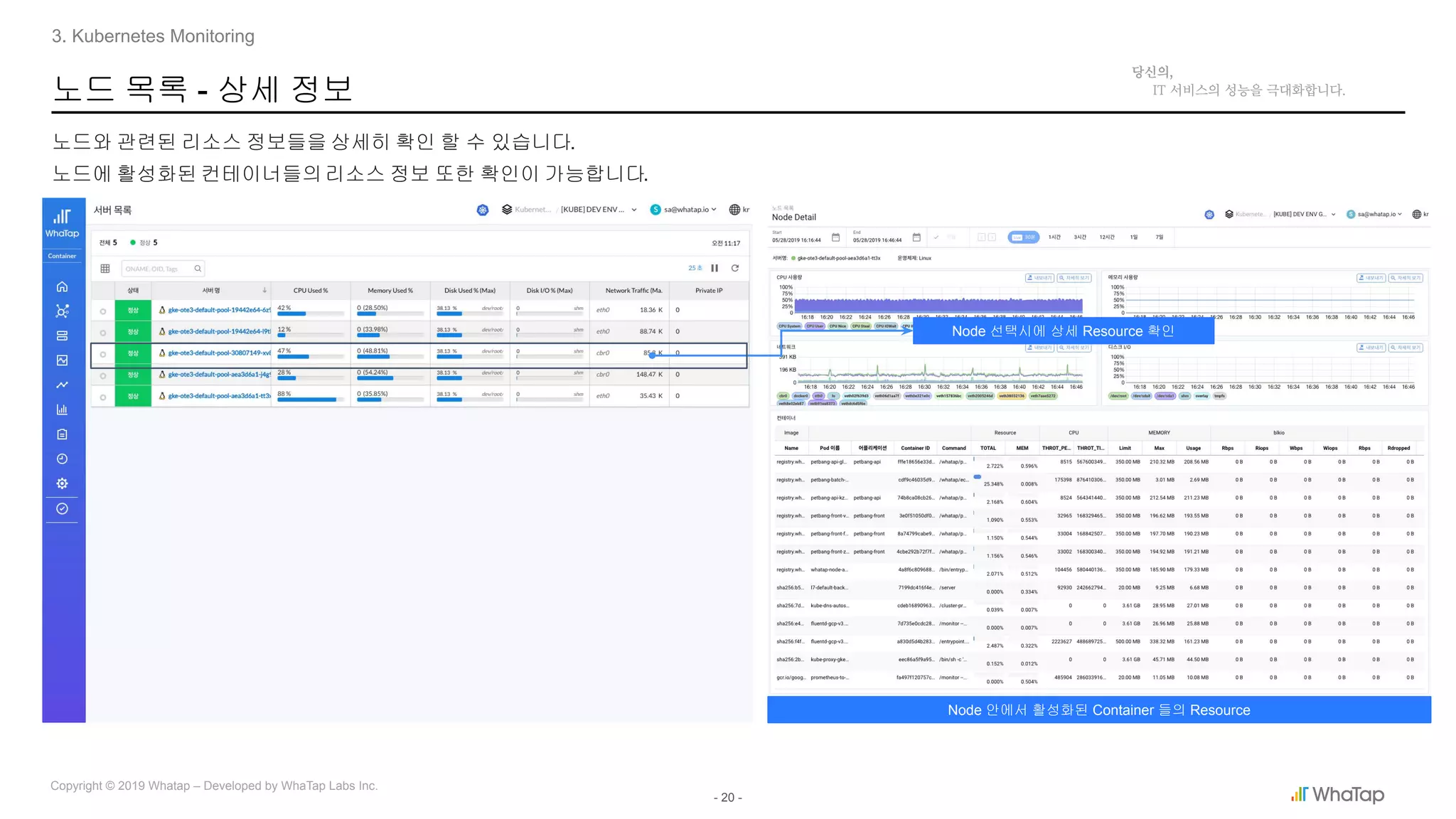Click 내보내기 export button on CPU chart
Viewport: 1456px width, 819px height.
click(1039, 278)
